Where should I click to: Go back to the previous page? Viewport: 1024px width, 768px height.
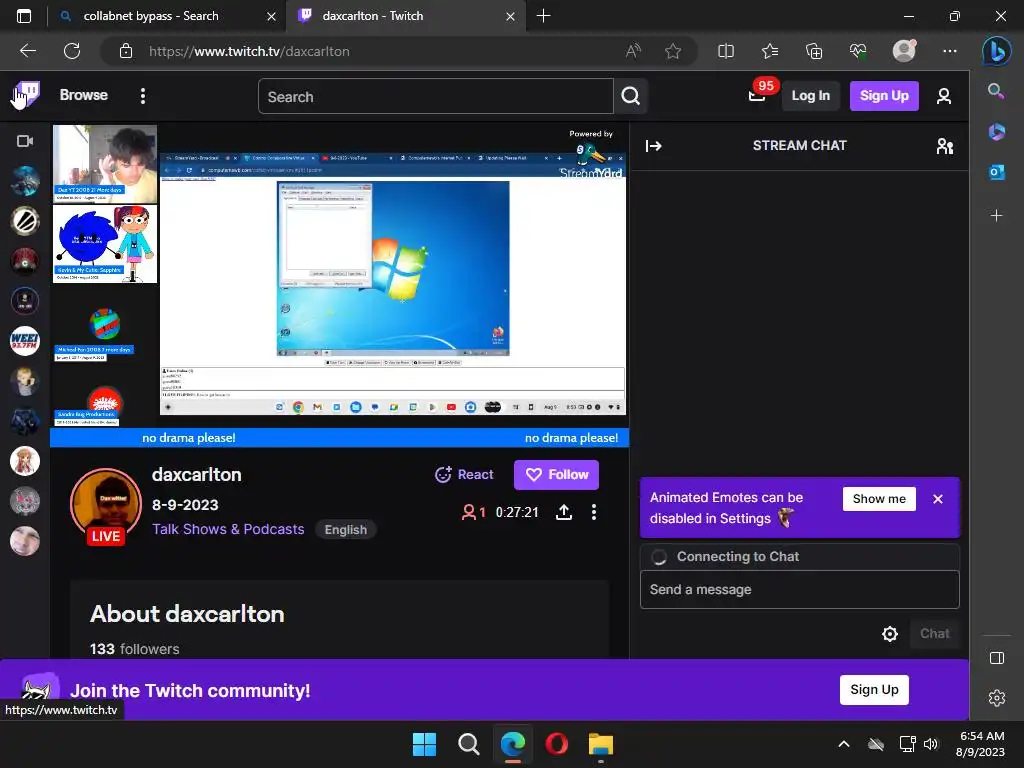pos(27,51)
